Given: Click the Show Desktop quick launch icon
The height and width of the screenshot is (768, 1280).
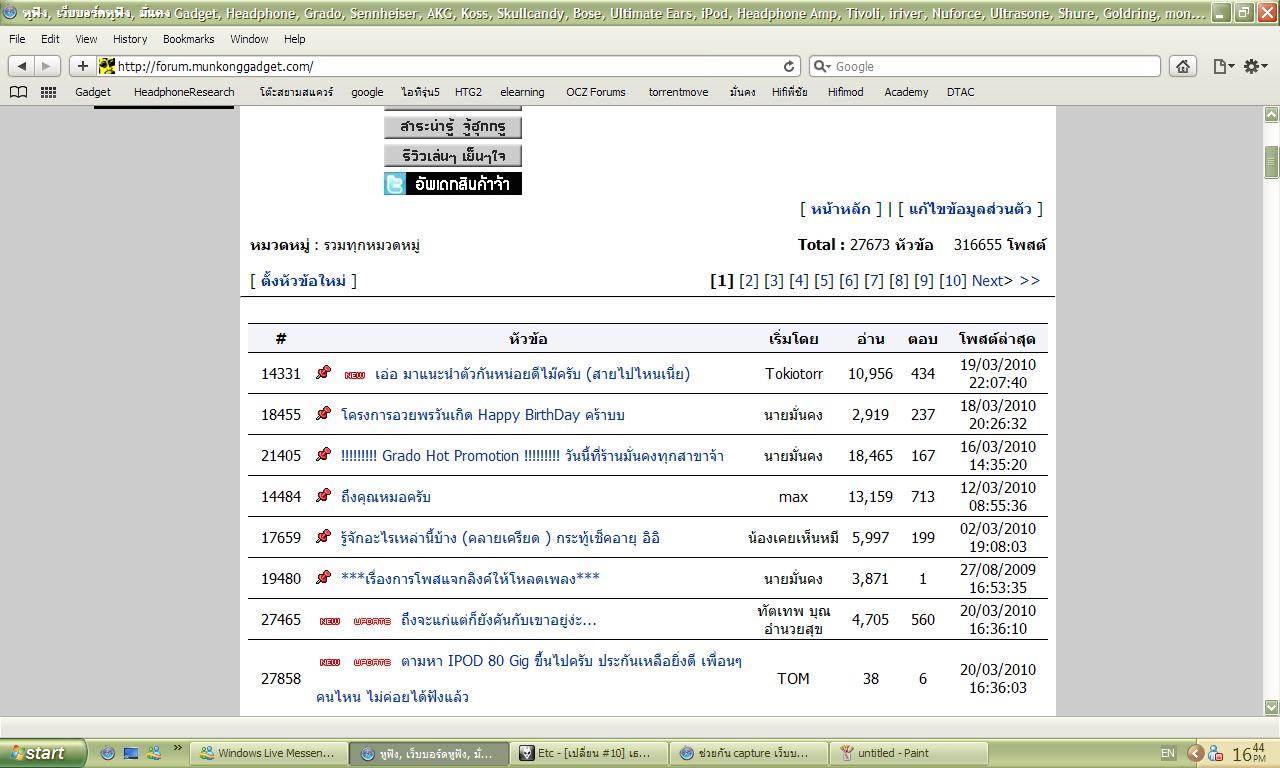Looking at the screenshot, I should pos(131,753).
